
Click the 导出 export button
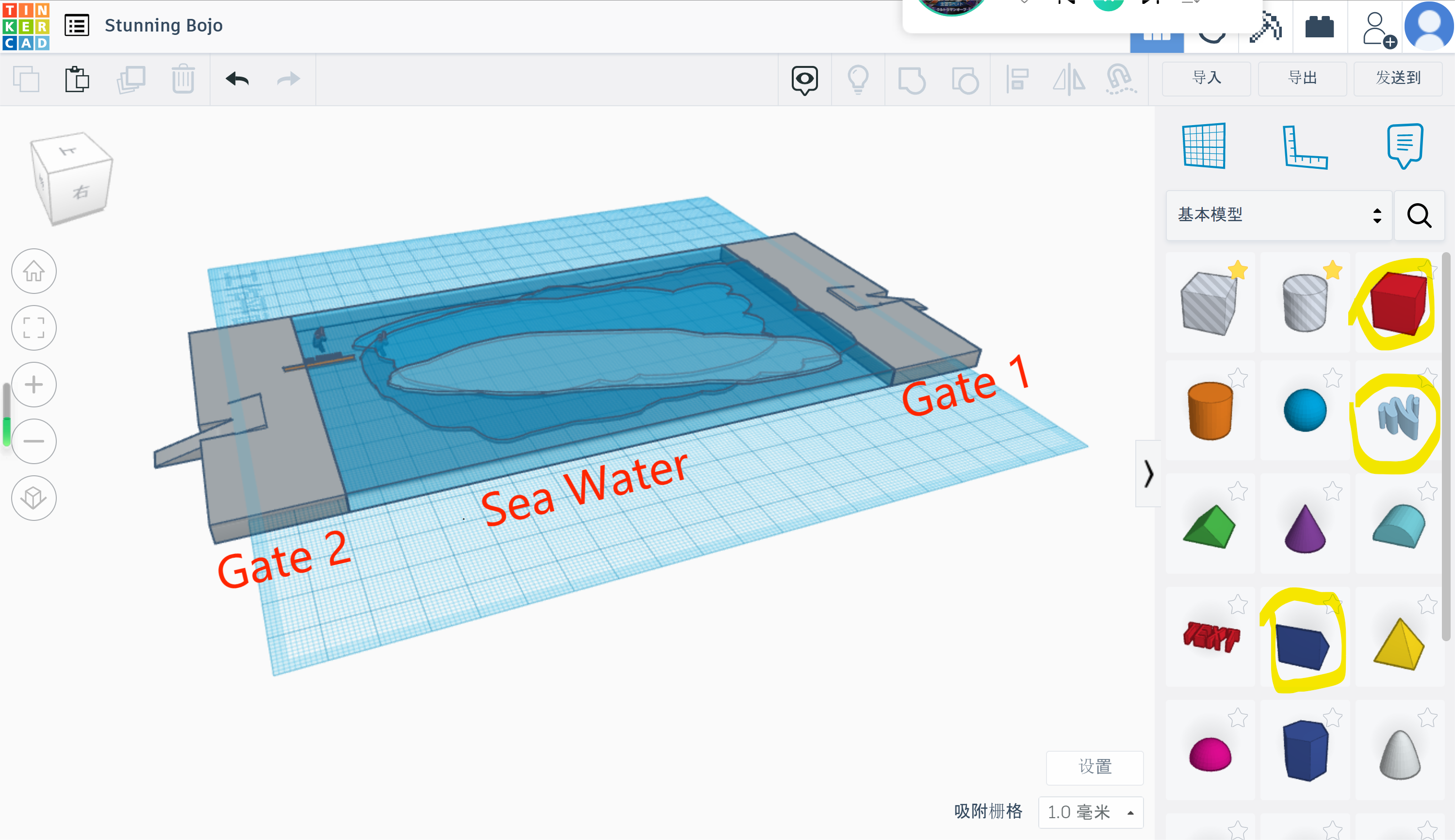point(1302,78)
